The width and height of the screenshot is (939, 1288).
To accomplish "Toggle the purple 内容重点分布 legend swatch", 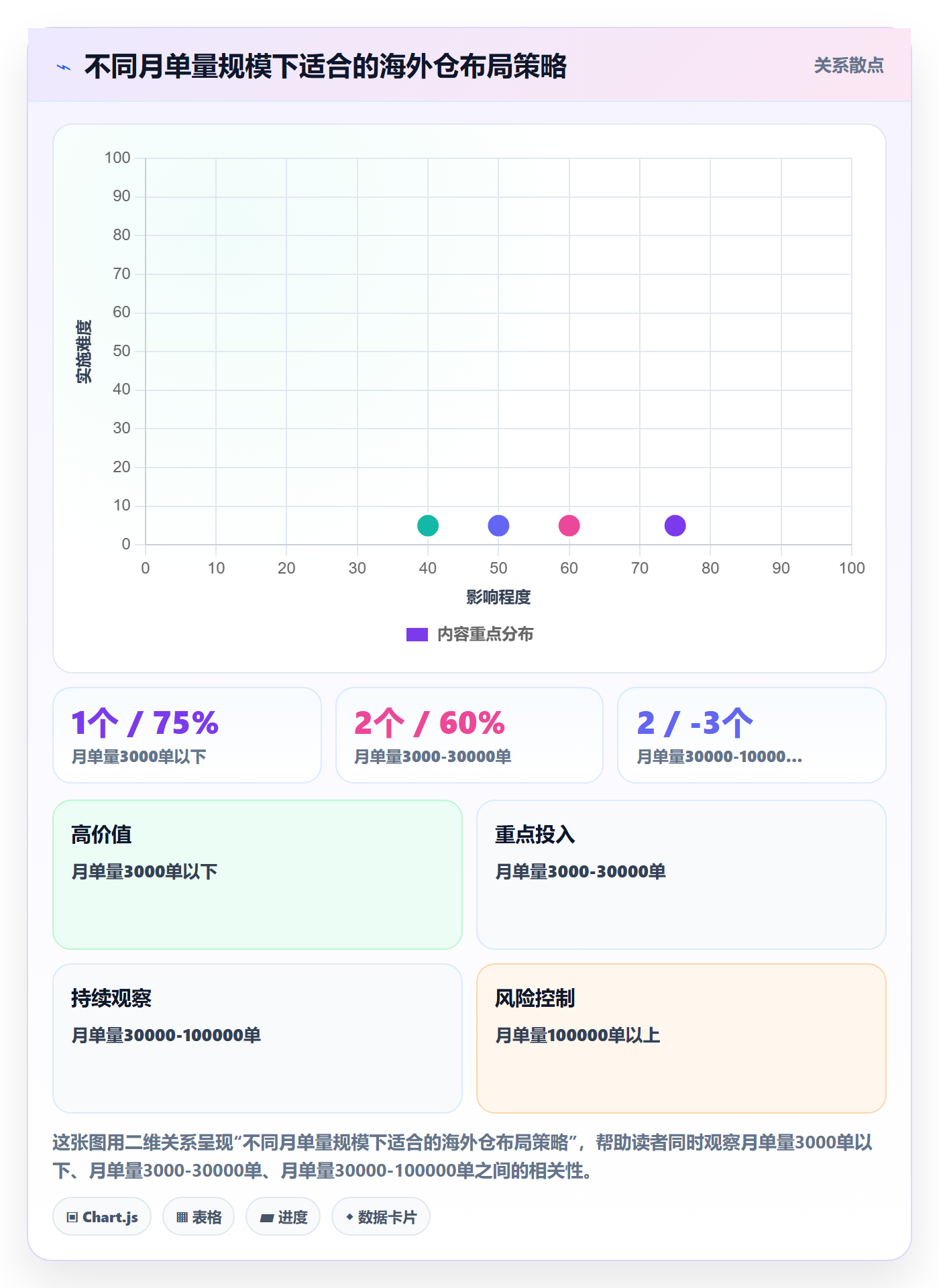I will (417, 635).
